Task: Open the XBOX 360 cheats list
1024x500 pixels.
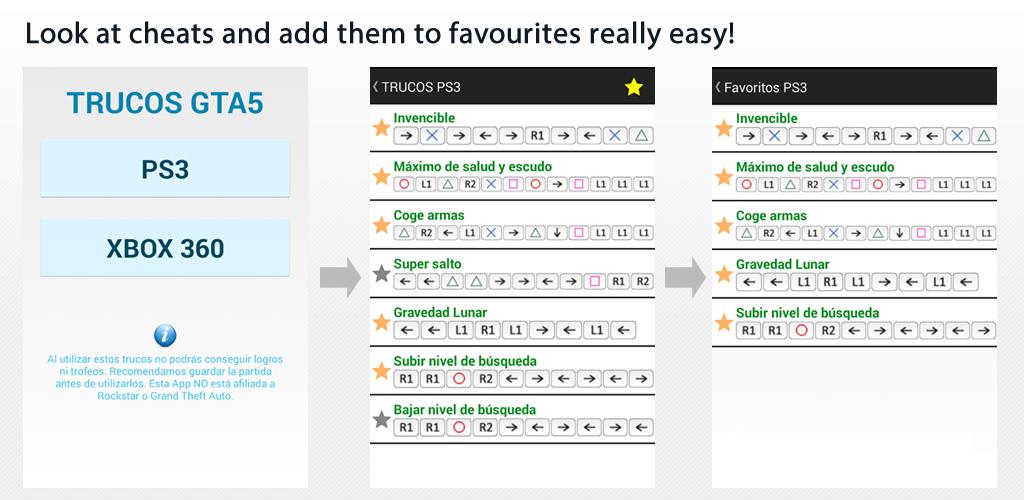Action: tap(165, 247)
